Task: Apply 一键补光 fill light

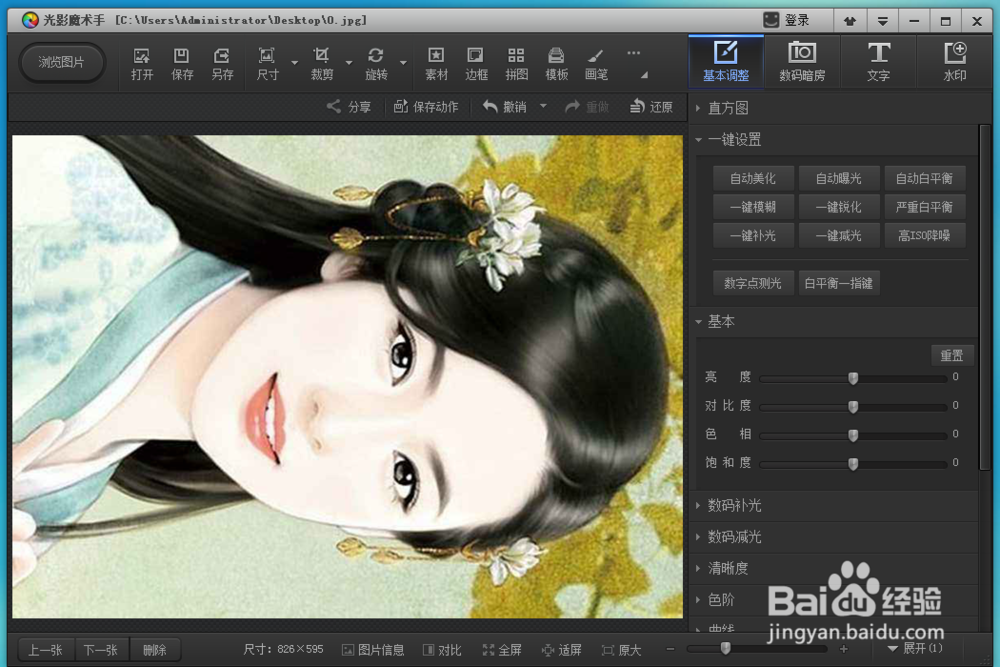Action: coord(753,235)
